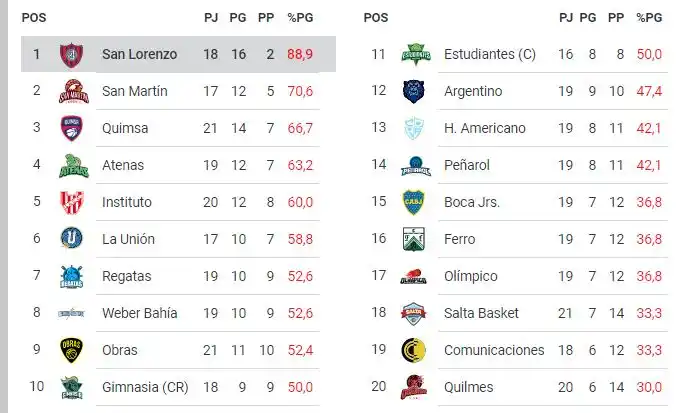Click the Argentino team logo
The width and height of the screenshot is (689, 413).
[414, 91]
